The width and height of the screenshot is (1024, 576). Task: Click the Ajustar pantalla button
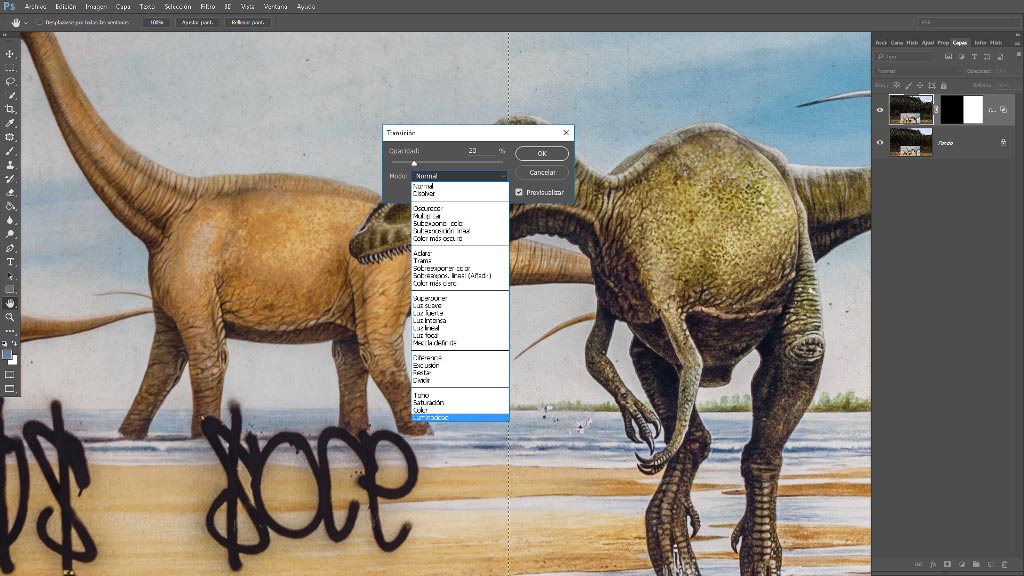197,22
